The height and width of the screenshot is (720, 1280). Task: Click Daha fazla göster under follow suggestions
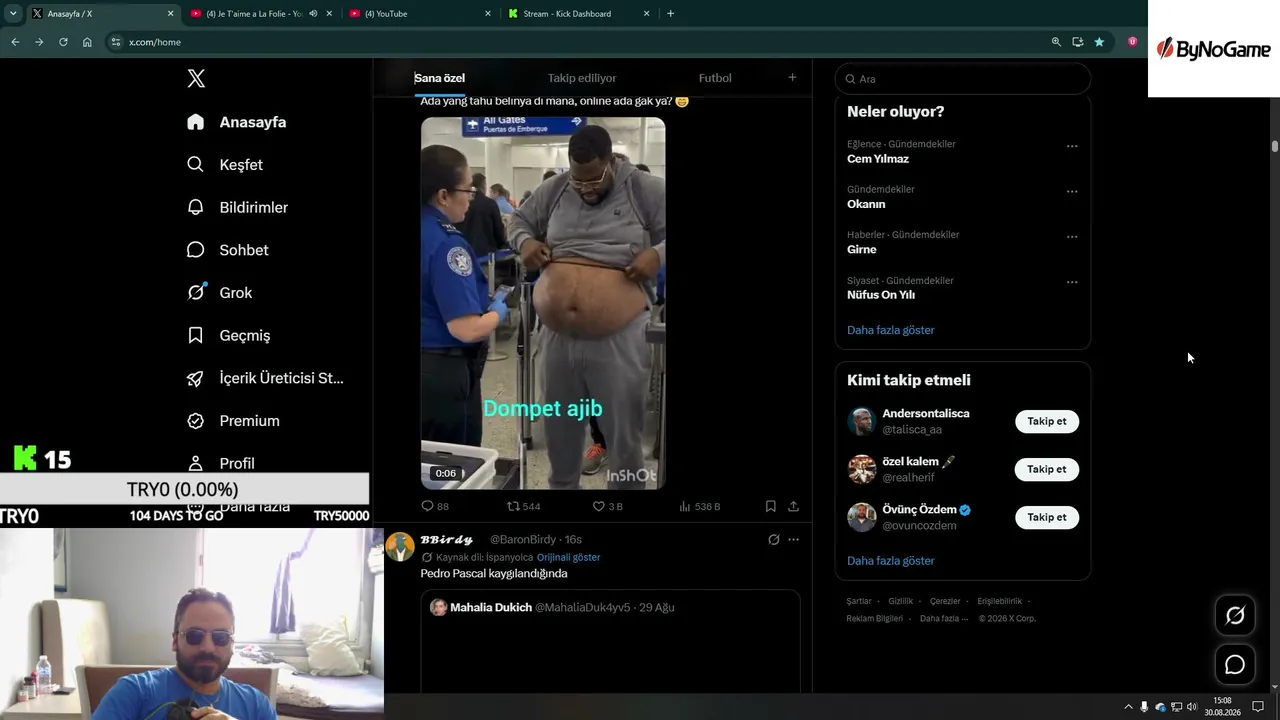pyautogui.click(x=891, y=561)
